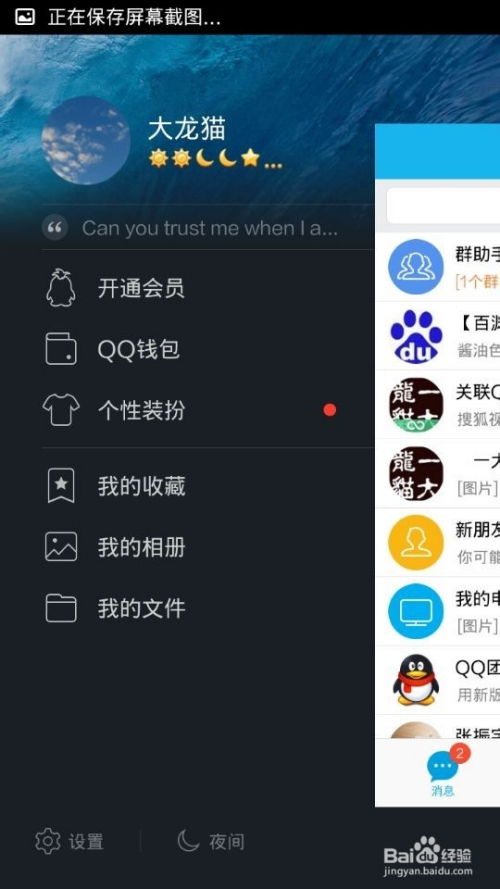Open the photo album picture icon
Image resolution: width=500 pixels, height=889 pixels.
[61, 547]
